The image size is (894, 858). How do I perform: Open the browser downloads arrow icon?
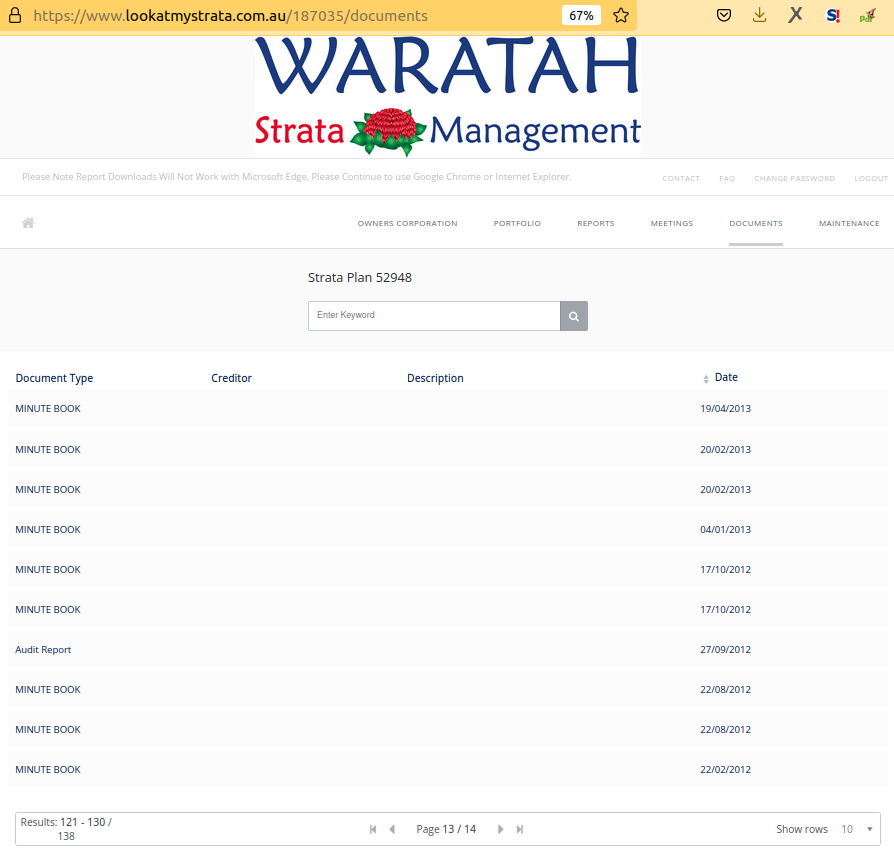pyautogui.click(x=759, y=15)
